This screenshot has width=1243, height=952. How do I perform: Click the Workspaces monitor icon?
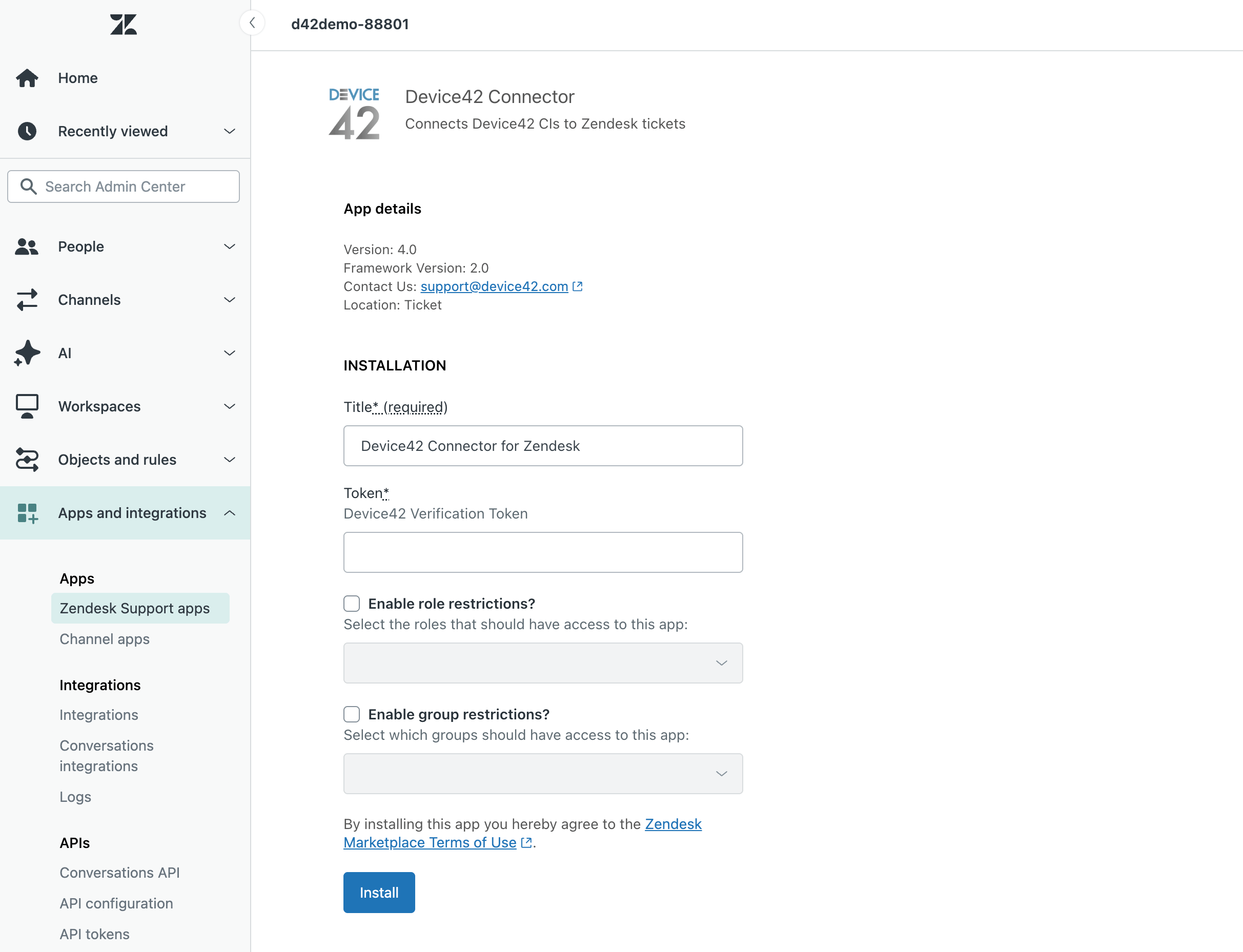coord(27,406)
